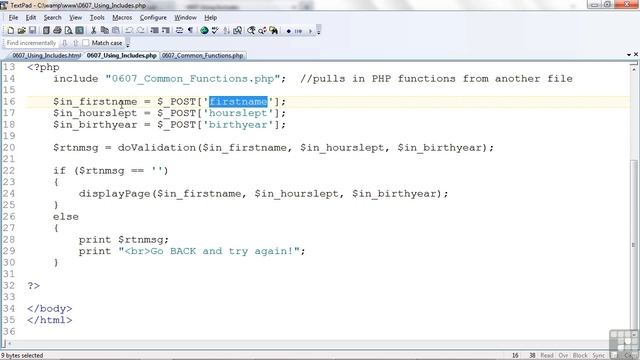Click the Paste clipboard icon
Viewport: 640px width, 360px height.
click(116, 30)
